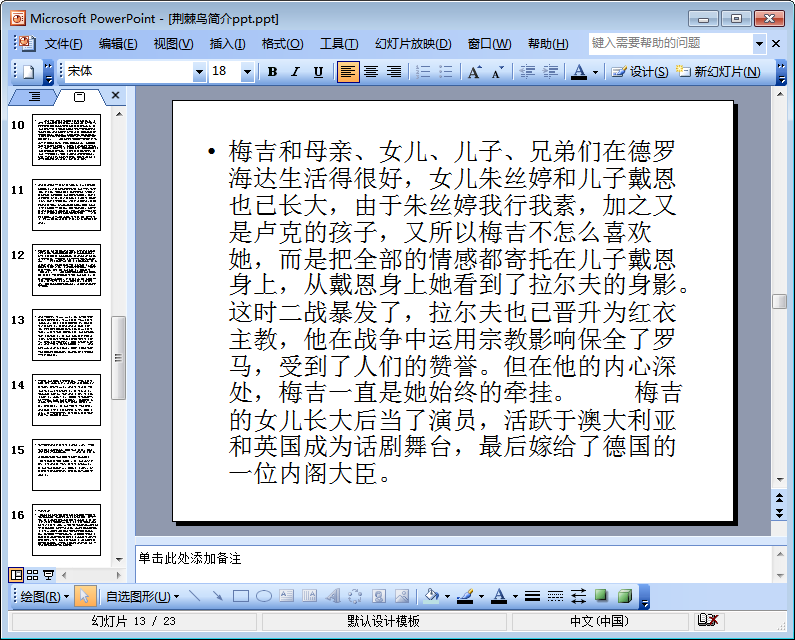The image size is (795, 640).
Task: Open 自选图形(U) AutoShapes menu
Action: coord(142,596)
